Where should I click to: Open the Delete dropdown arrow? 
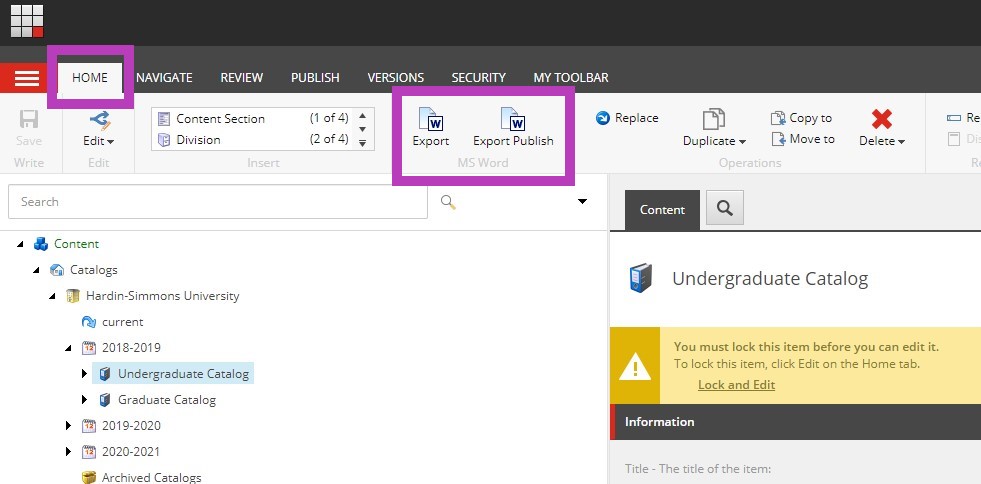[x=902, y=142]
